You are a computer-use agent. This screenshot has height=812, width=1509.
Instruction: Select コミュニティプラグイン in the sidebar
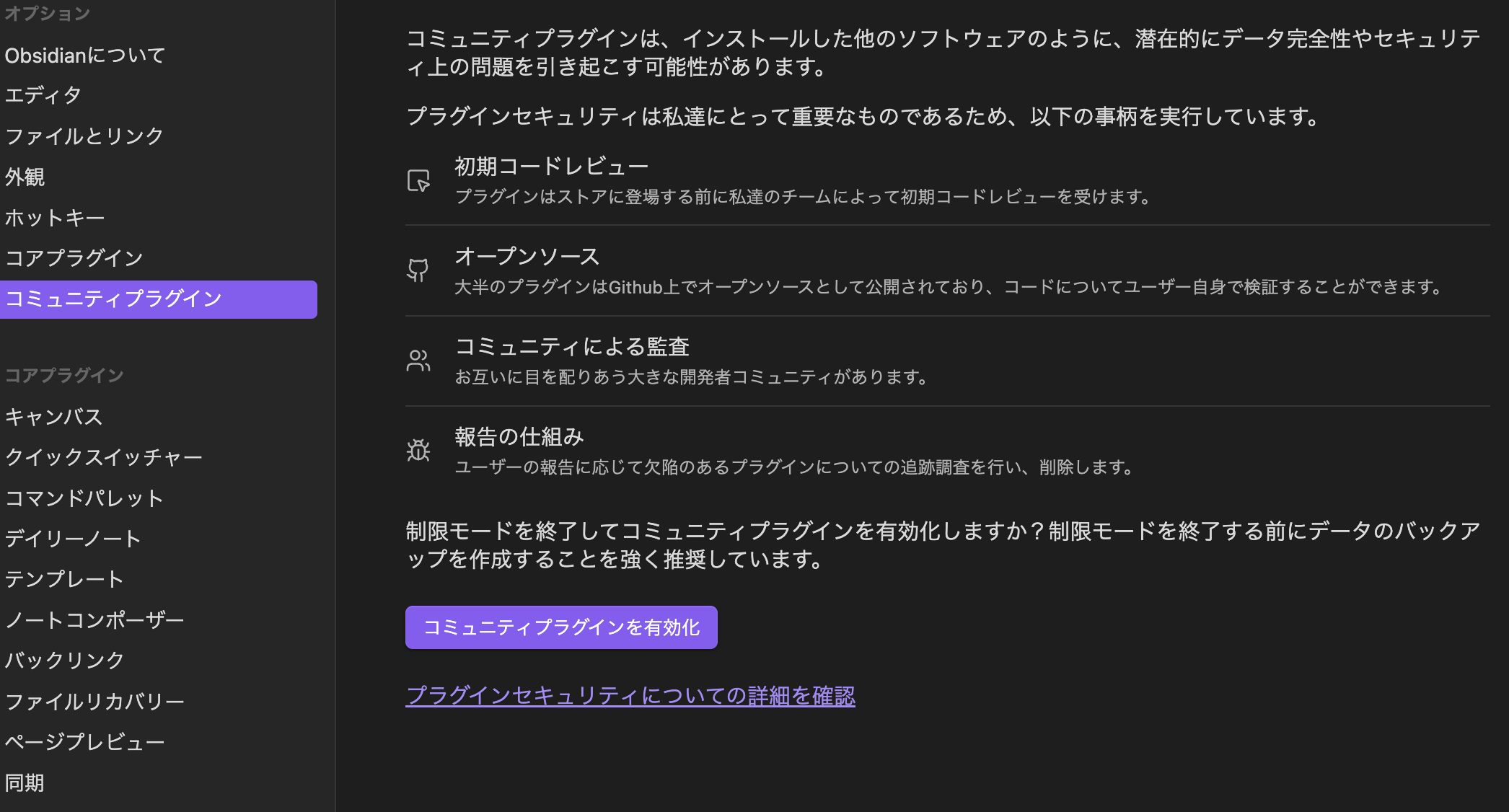click(x=115, y=299)
